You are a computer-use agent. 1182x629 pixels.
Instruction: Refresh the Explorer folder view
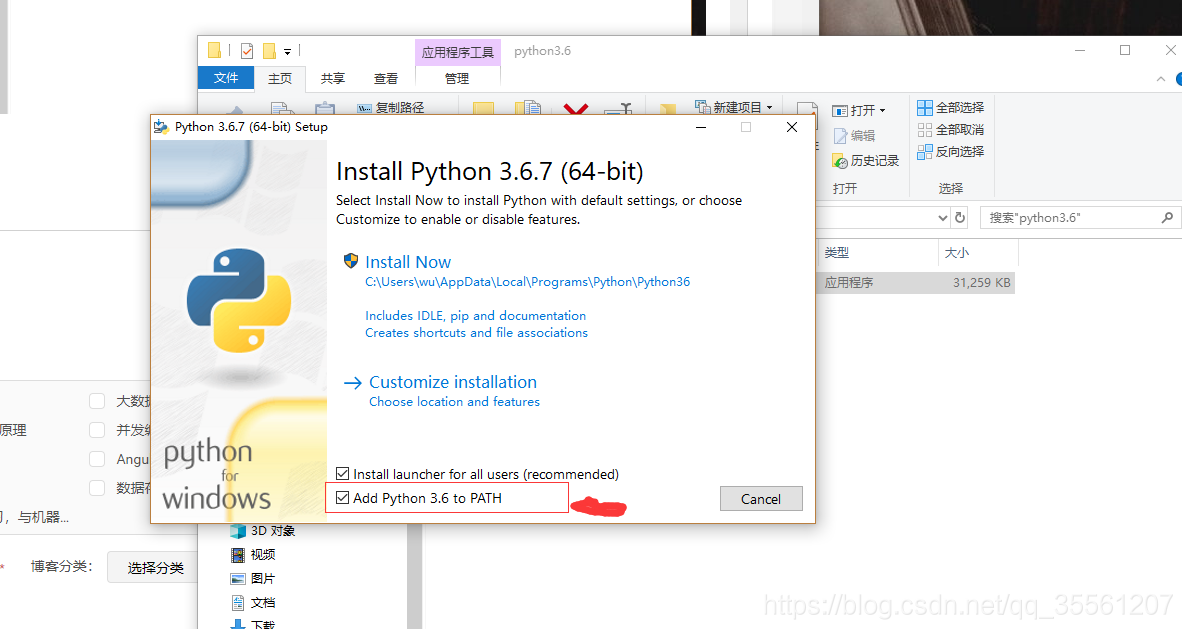point(960,218)
